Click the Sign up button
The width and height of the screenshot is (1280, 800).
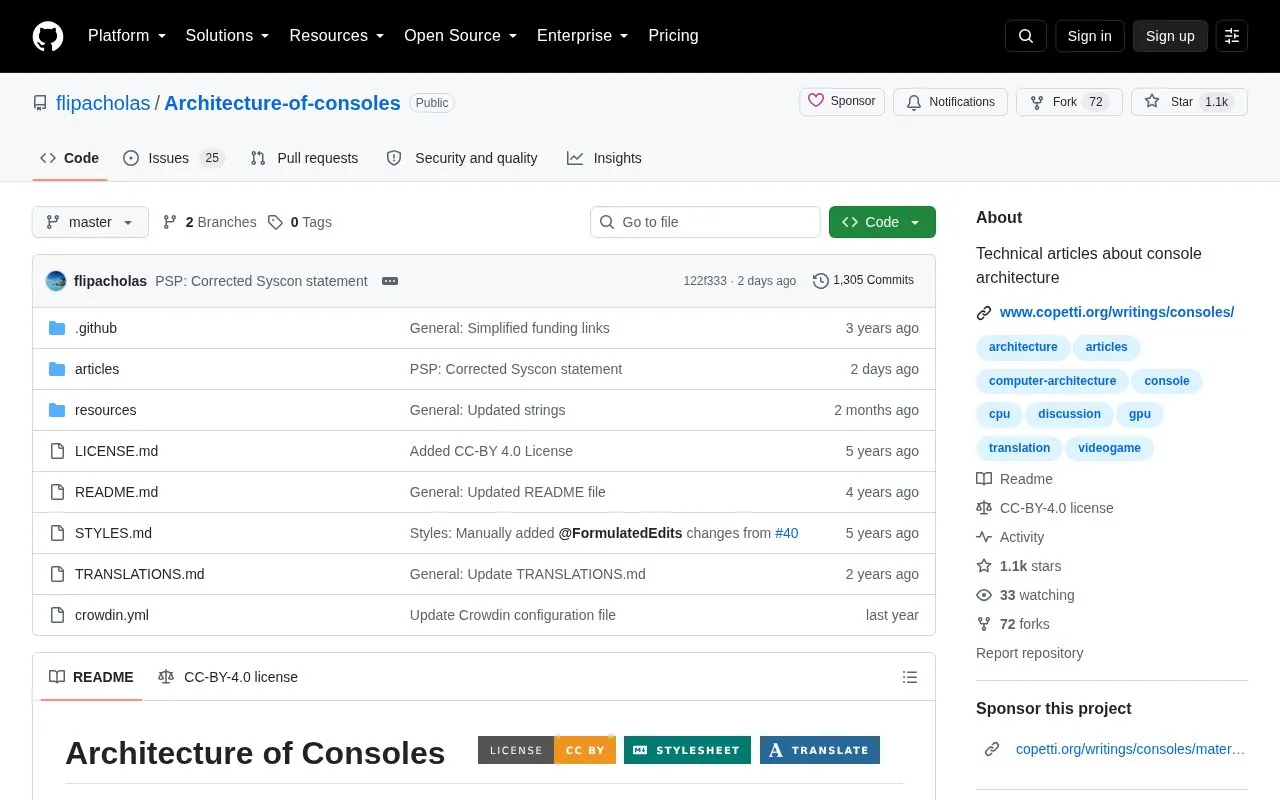(1170, 36)
